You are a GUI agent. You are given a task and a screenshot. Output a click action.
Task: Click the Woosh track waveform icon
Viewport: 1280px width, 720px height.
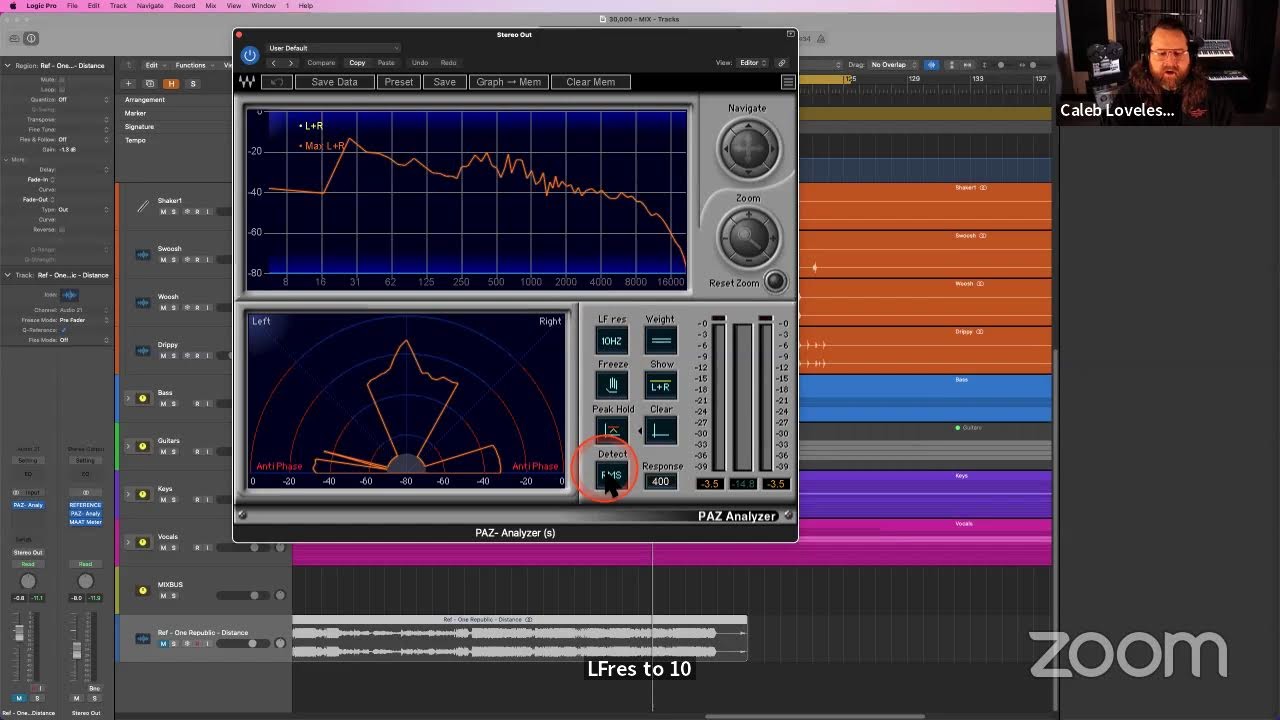pyautogui.click(x=142, y=303)
